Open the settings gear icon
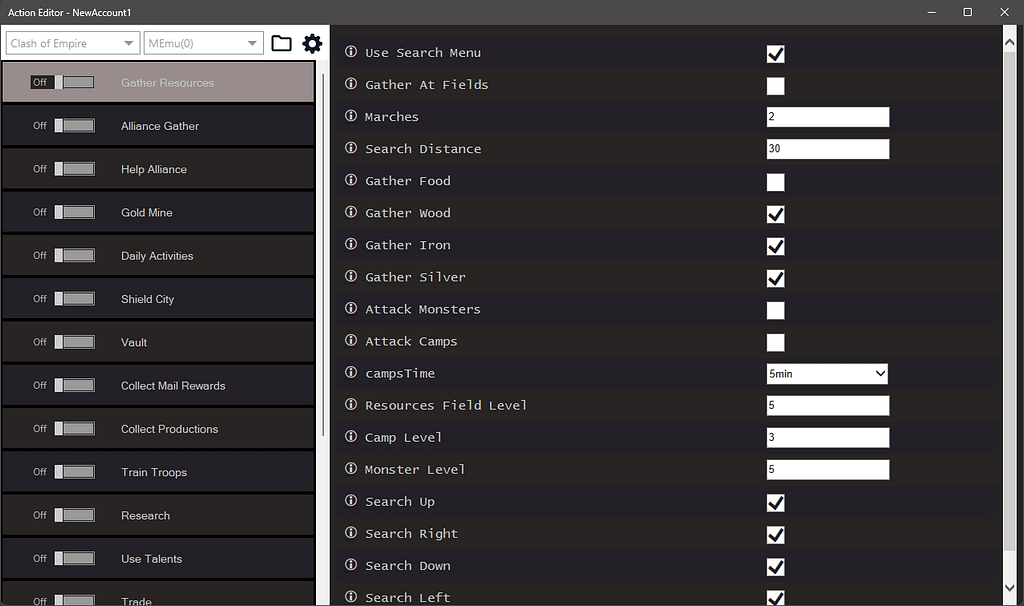 pos(313,43)
